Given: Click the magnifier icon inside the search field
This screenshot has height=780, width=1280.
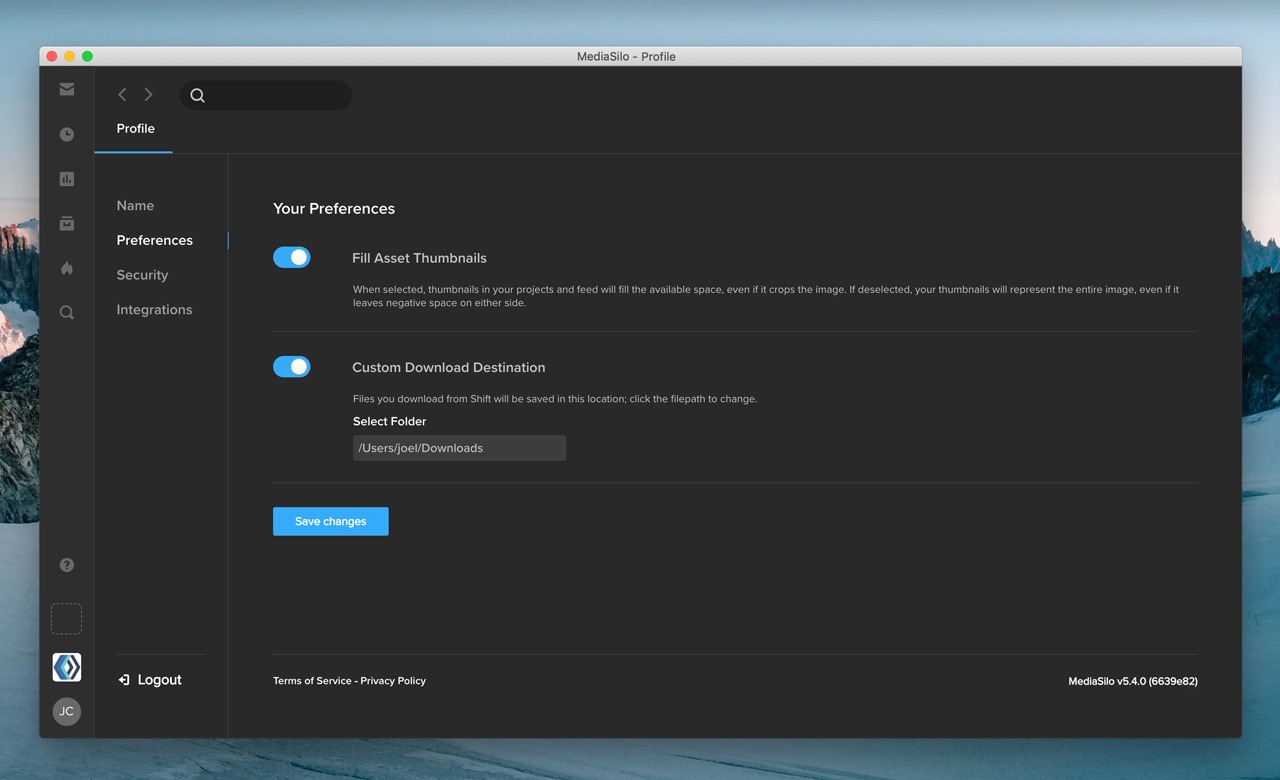Looking at the screenshot, I should [198, 95].
